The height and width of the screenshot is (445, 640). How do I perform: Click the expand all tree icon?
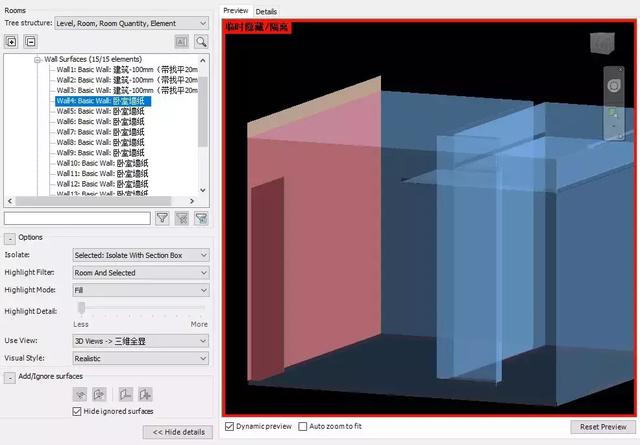click(11, 41)
